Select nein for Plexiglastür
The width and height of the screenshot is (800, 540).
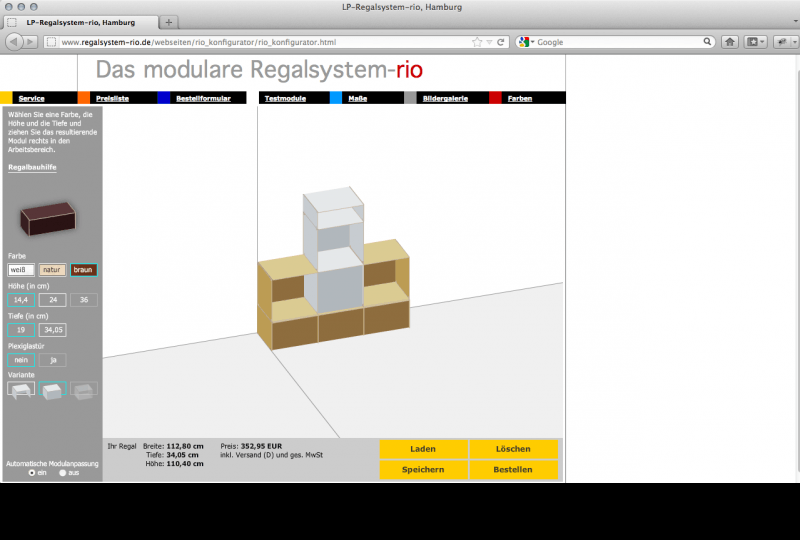(x=21, y=360)
